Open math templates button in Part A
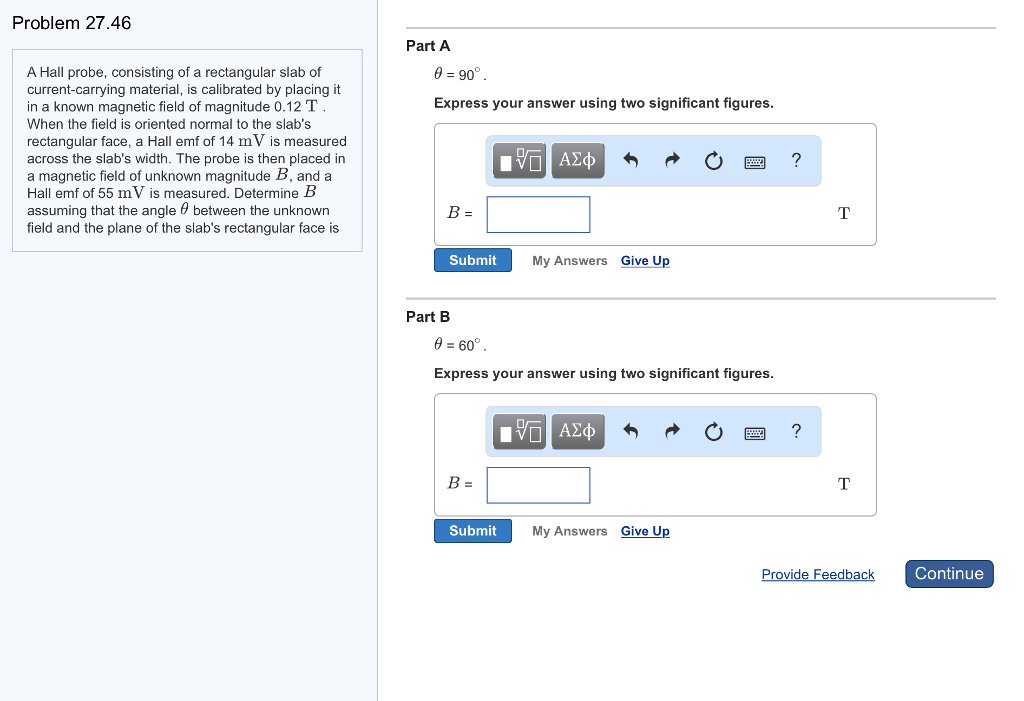Screen dimensions: 1024x701 point(520,160)
